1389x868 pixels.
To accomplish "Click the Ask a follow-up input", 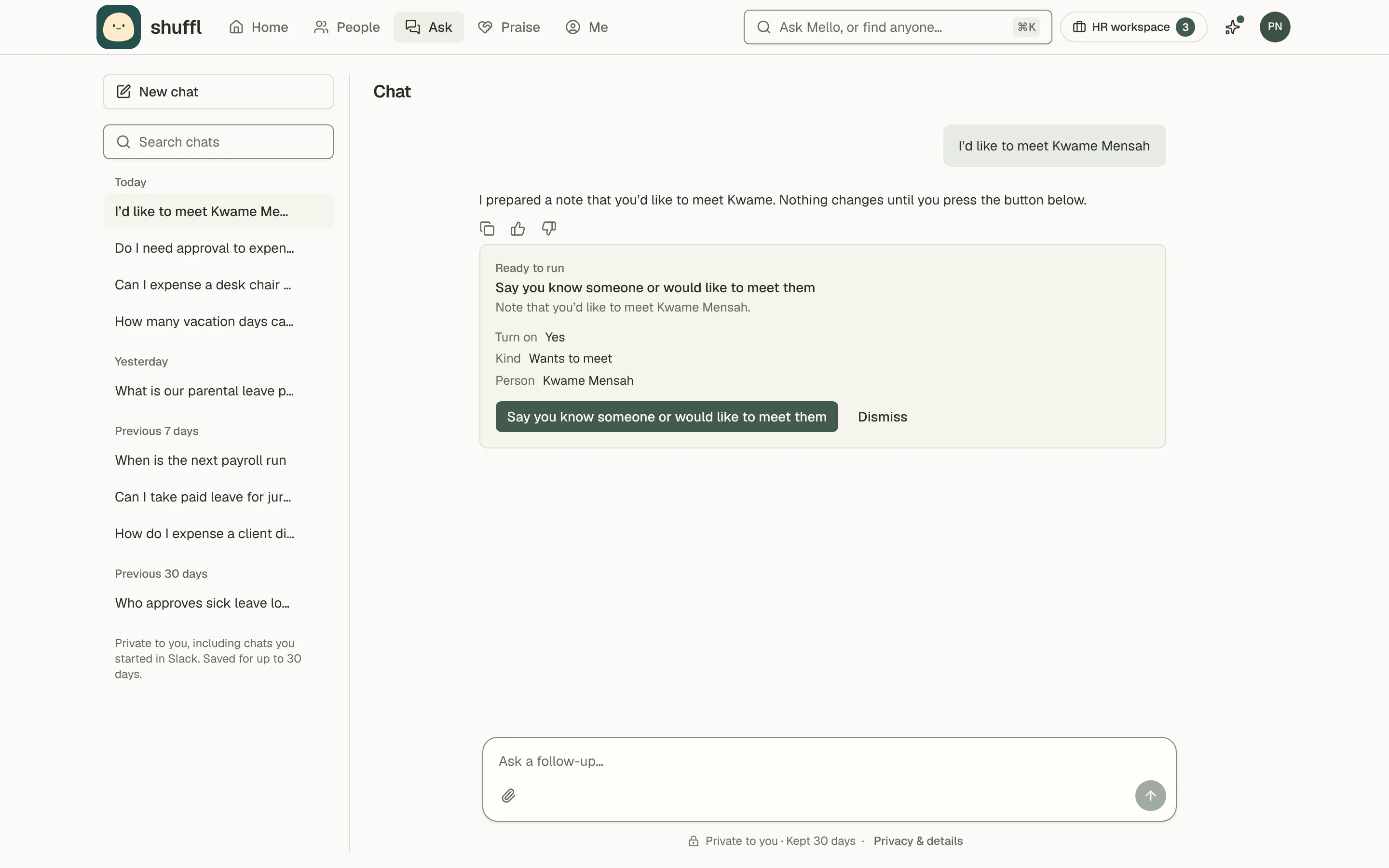I will [x=829, y=761].
